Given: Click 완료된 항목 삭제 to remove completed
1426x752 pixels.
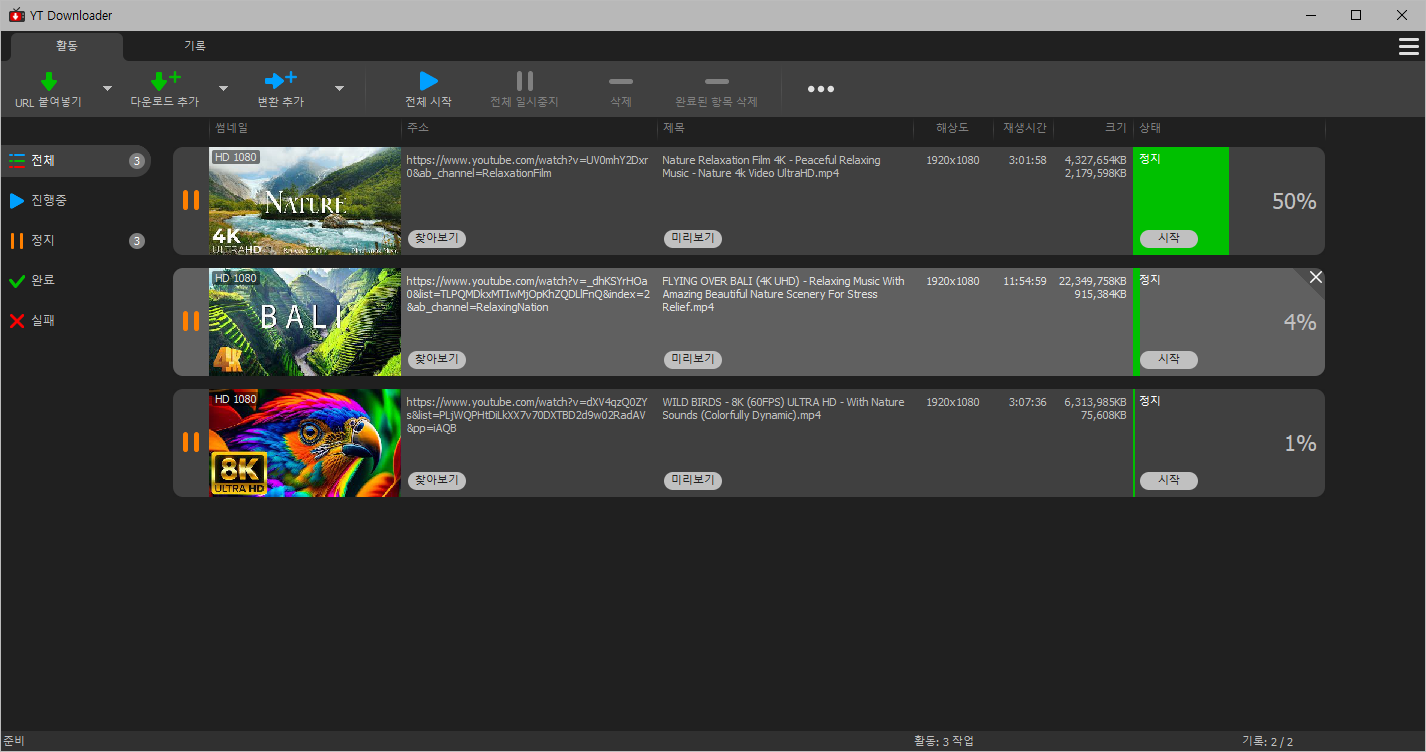Looking at the screenshot, I should (716, 89).
